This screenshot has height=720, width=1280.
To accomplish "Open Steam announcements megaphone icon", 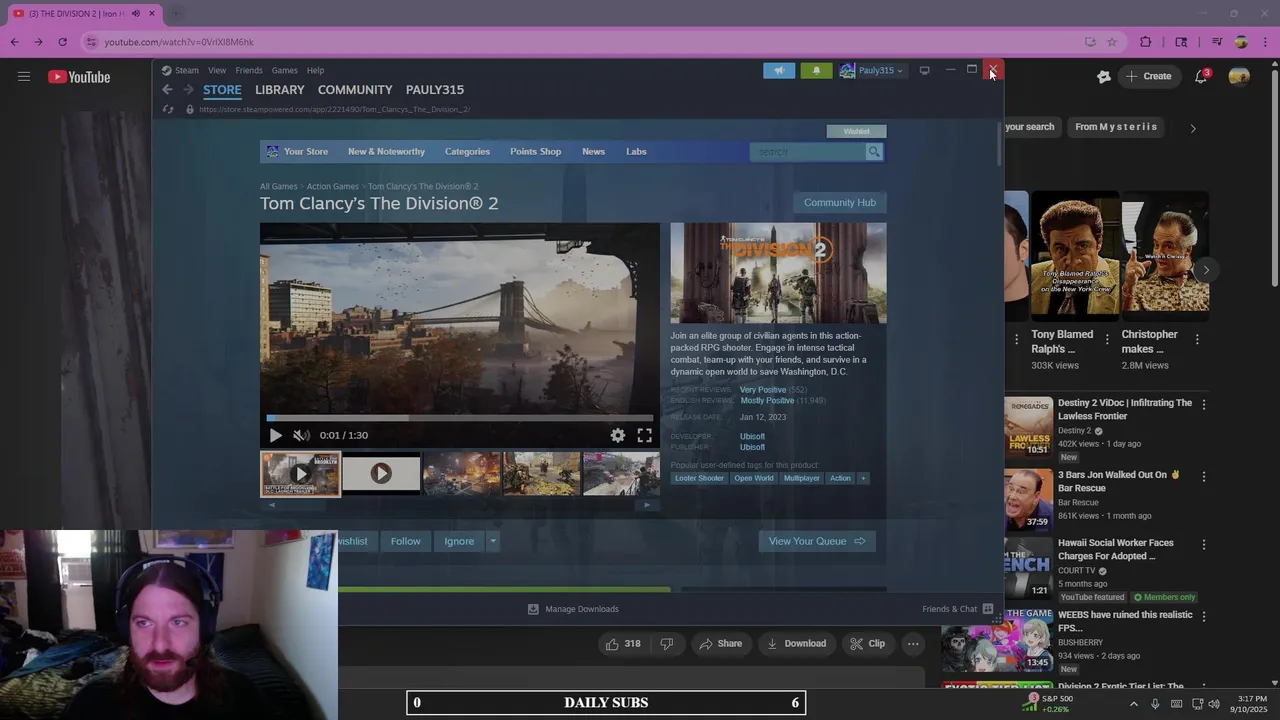I will pos(779,70).
